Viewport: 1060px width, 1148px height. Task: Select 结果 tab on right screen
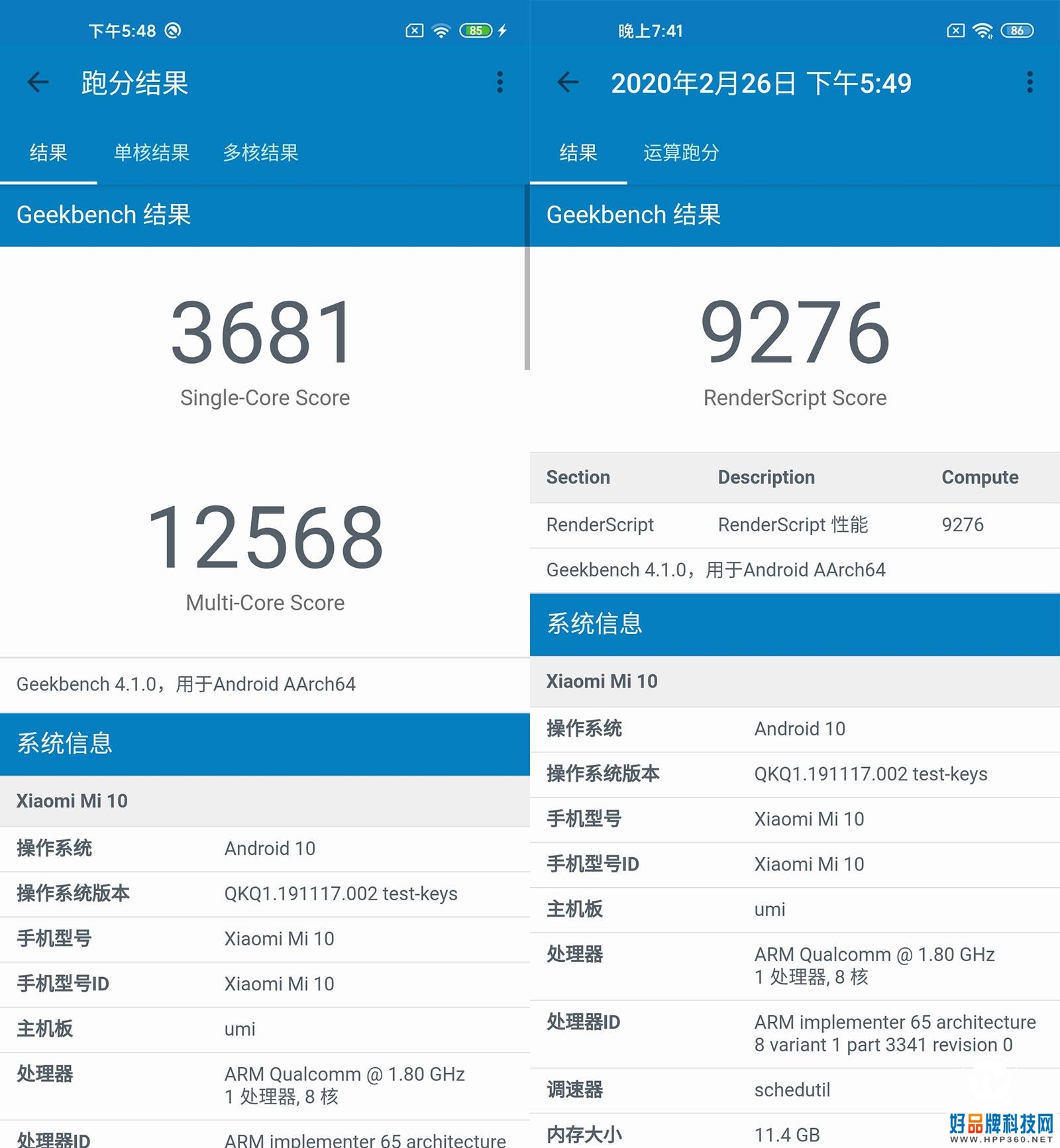578,152
